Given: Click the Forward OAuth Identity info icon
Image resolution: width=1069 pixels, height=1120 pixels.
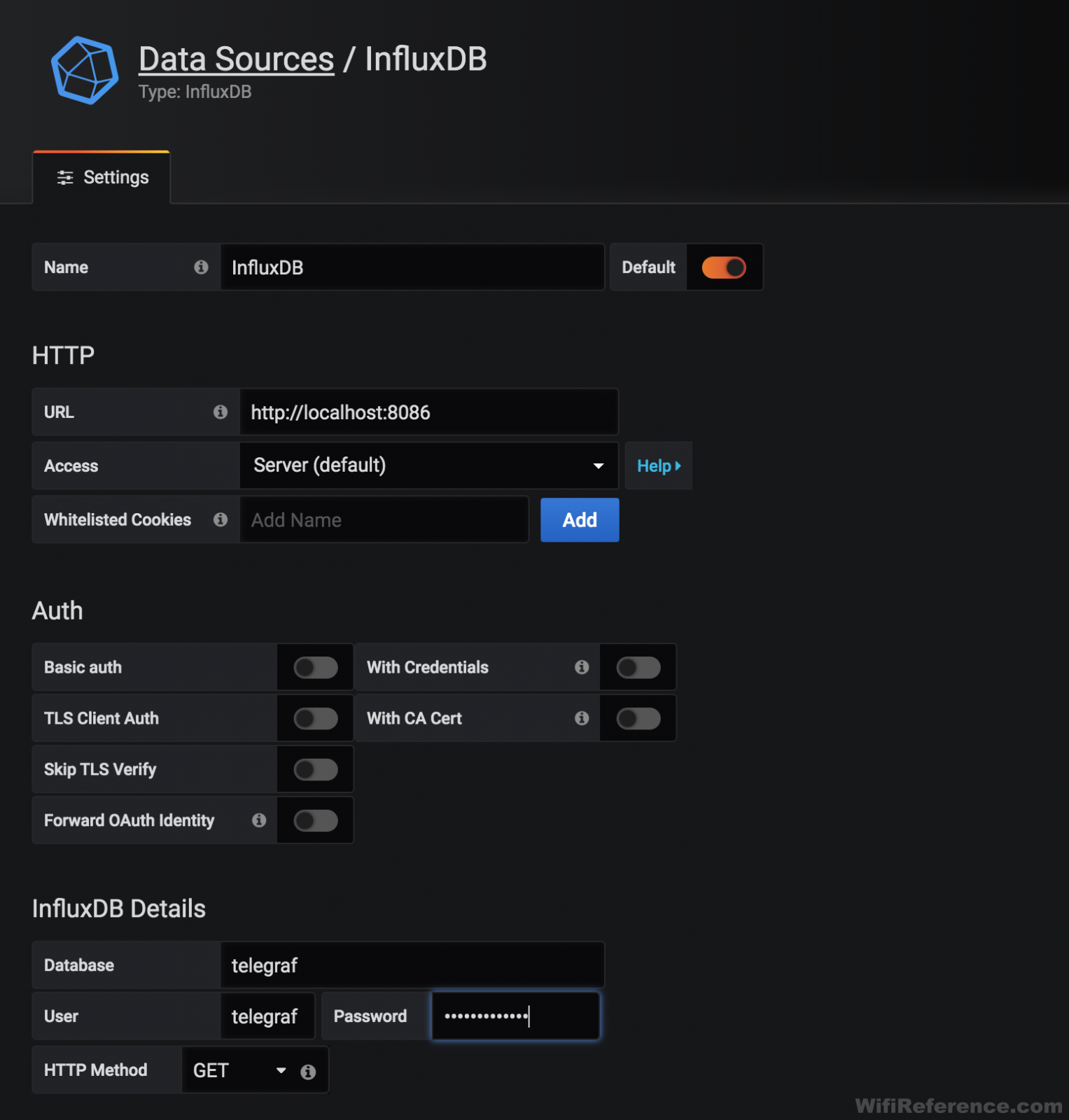Looking at the screenshot, I should (x=259, y=820).
